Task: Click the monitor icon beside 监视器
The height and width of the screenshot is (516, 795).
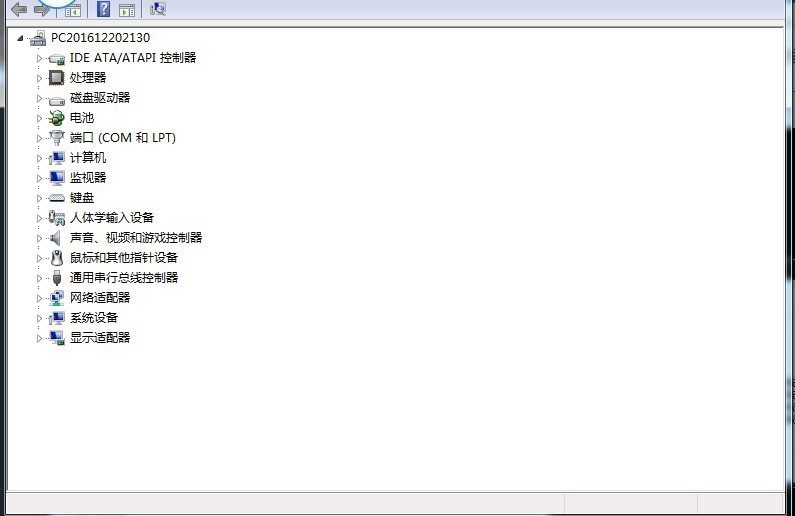Action: pyautogui.click(x=57, y=178)
